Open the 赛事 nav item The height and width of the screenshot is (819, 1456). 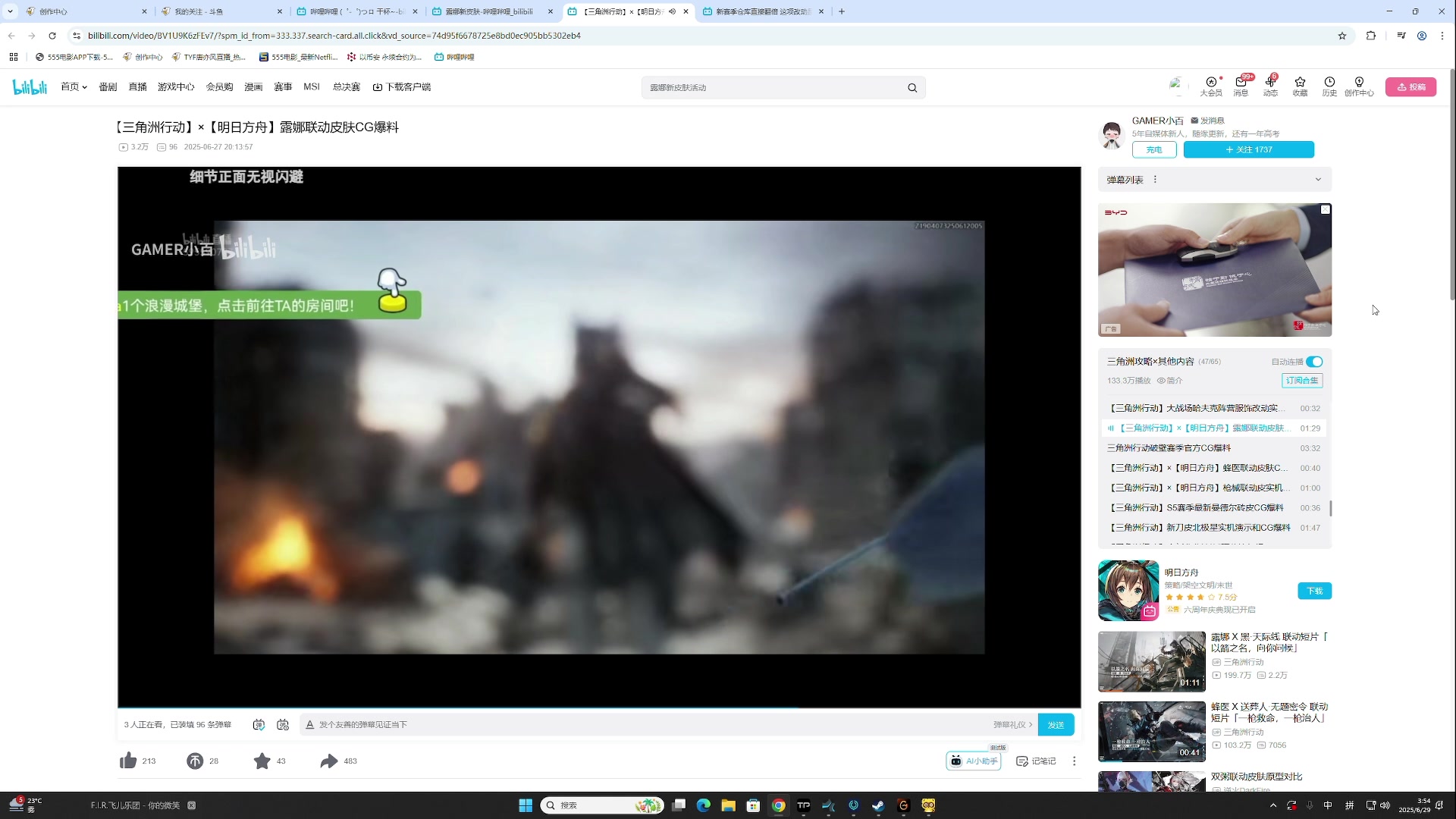point(283,86)
